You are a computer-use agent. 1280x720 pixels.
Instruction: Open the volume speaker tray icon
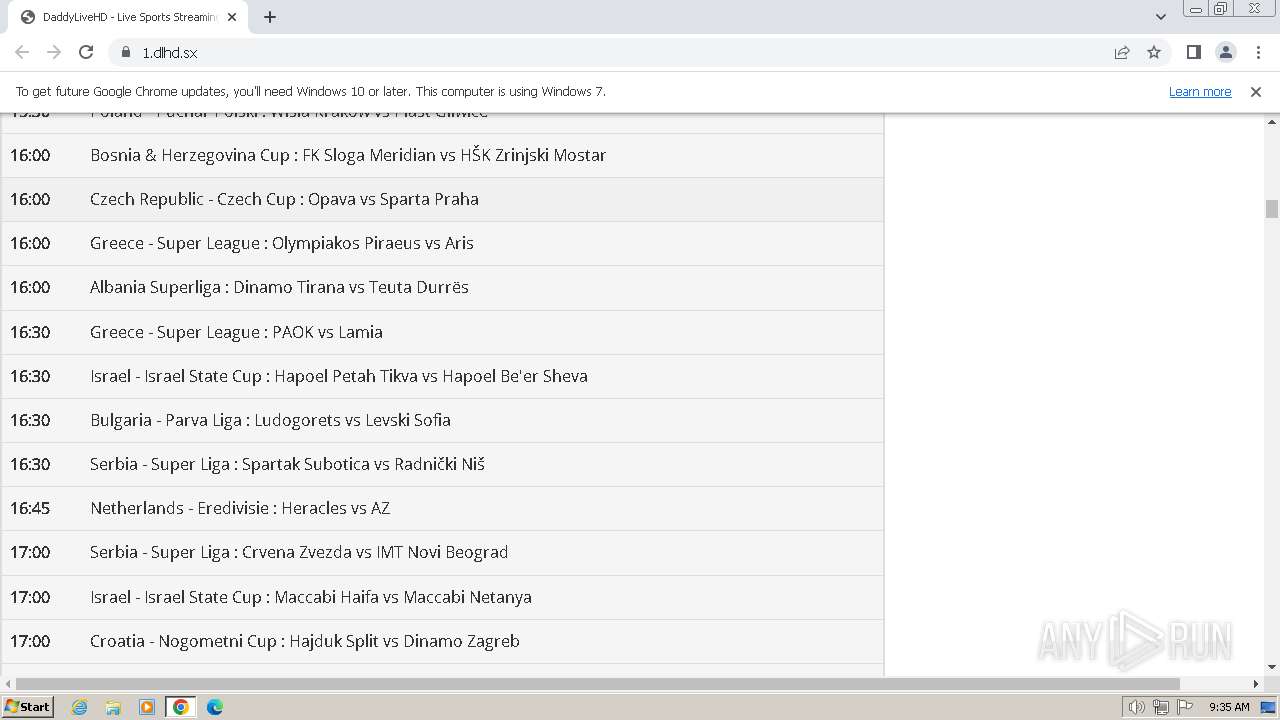click(1136, 707)
